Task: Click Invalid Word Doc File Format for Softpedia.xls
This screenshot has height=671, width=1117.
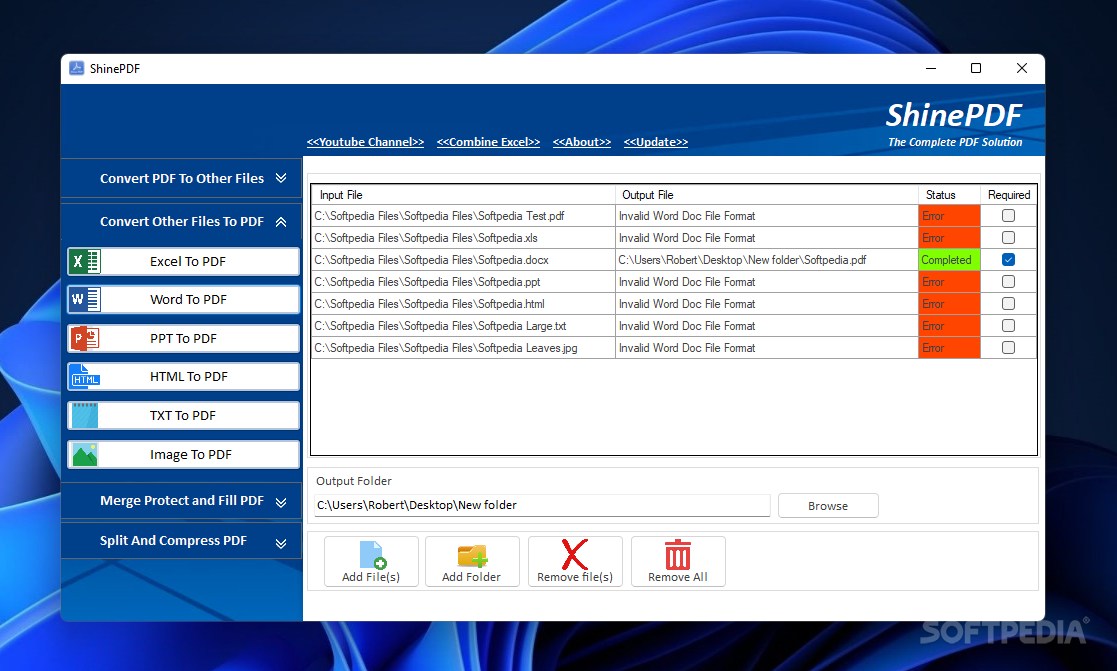Action: click(x=767, y=238)
